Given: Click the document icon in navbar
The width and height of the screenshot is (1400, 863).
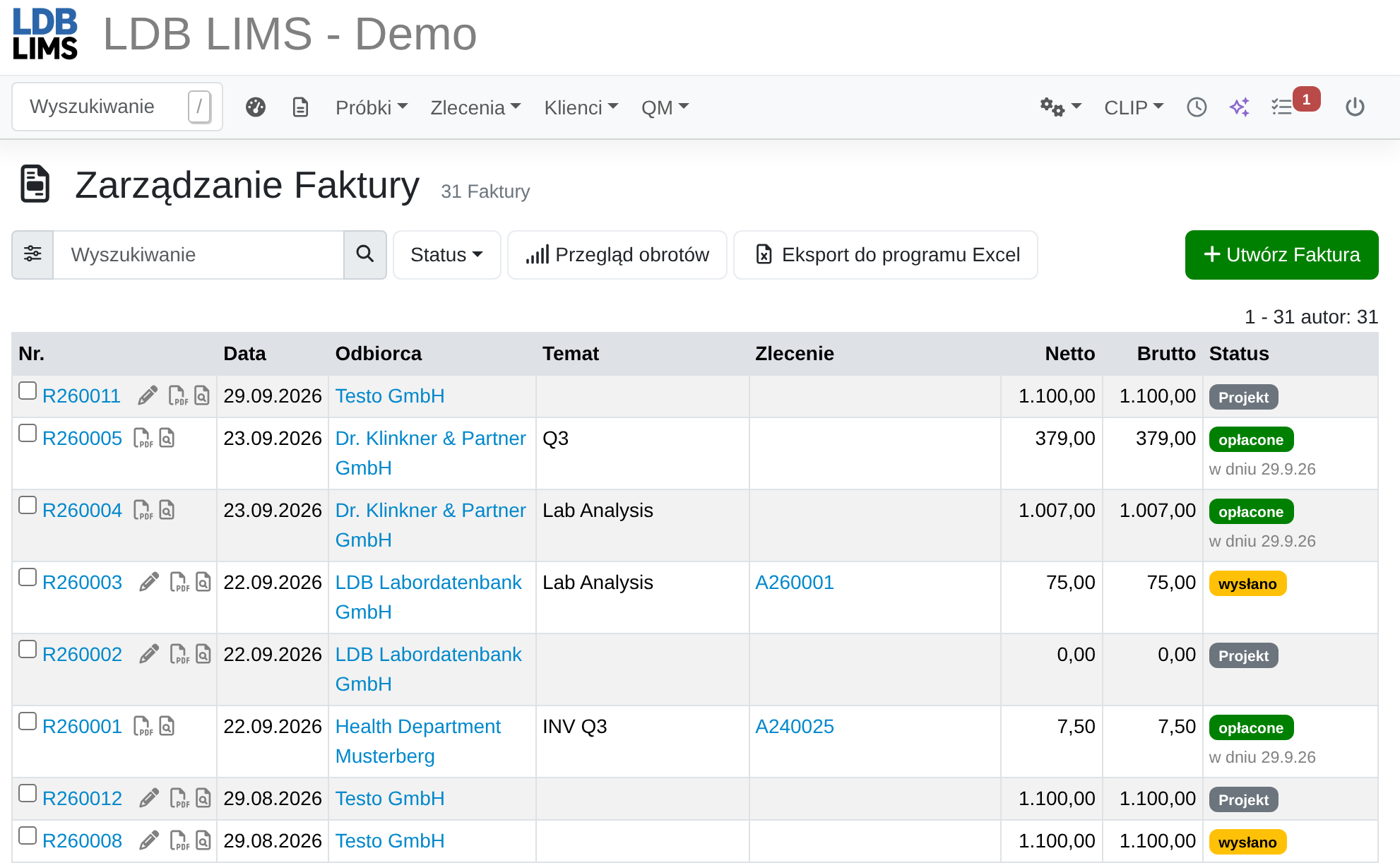Looking at the screenshot, I should (300, 107).
